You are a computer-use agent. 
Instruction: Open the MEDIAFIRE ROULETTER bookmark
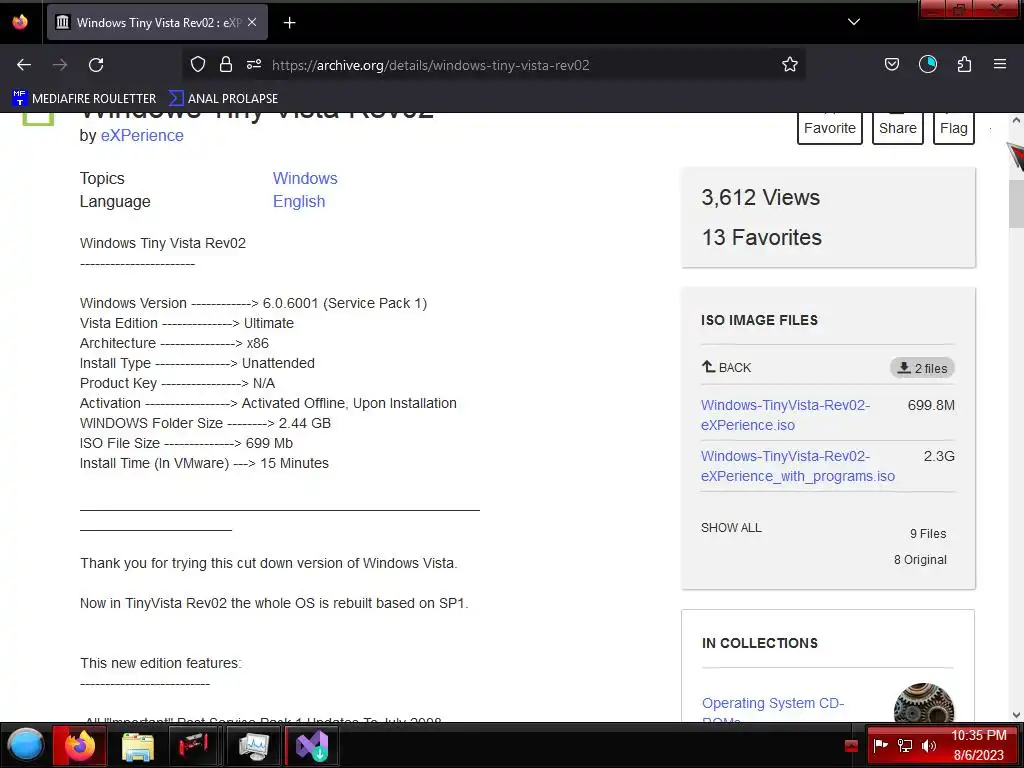[84, 99]
